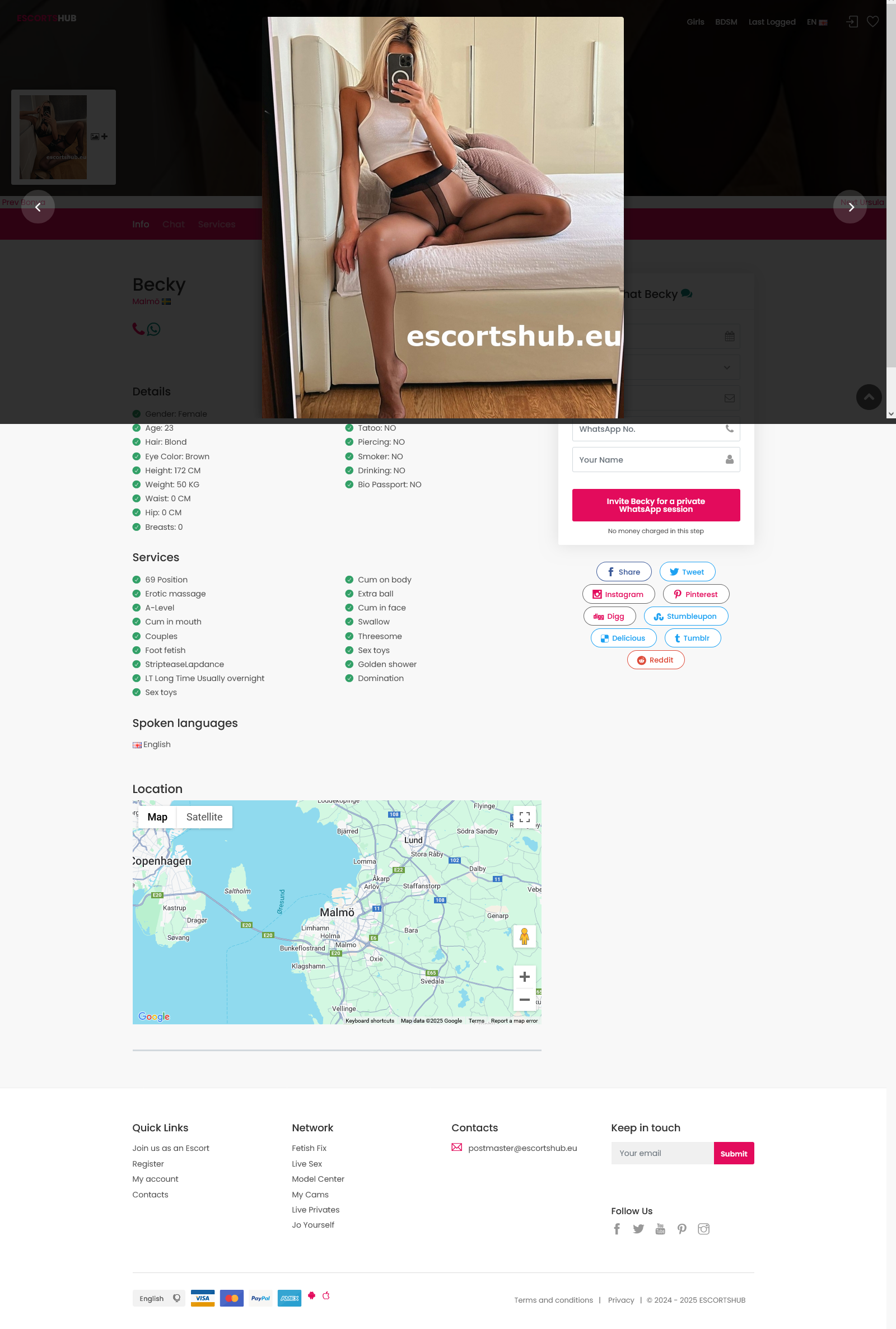Click the Street View pegman on the map
This screenshot has width=896, height=1329.
[524, 936]
